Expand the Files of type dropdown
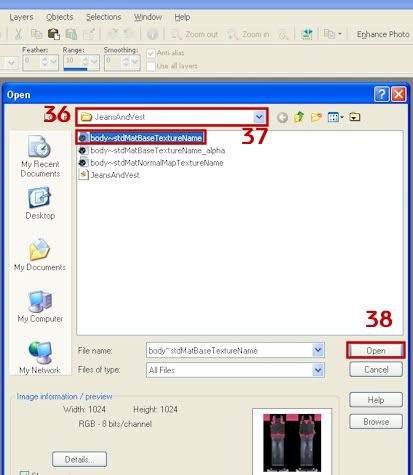The image size is (413, 475). pos(318,370)
